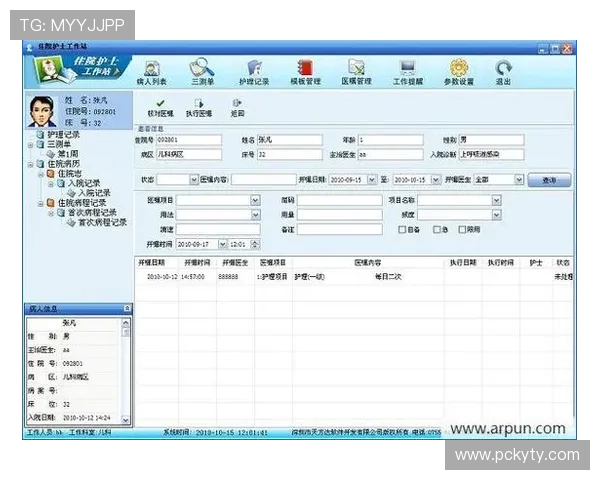Open the 参数设置 gear icon
Image resolution: width=600 pixels, height=480 pixels.
(x=459, y=72)
